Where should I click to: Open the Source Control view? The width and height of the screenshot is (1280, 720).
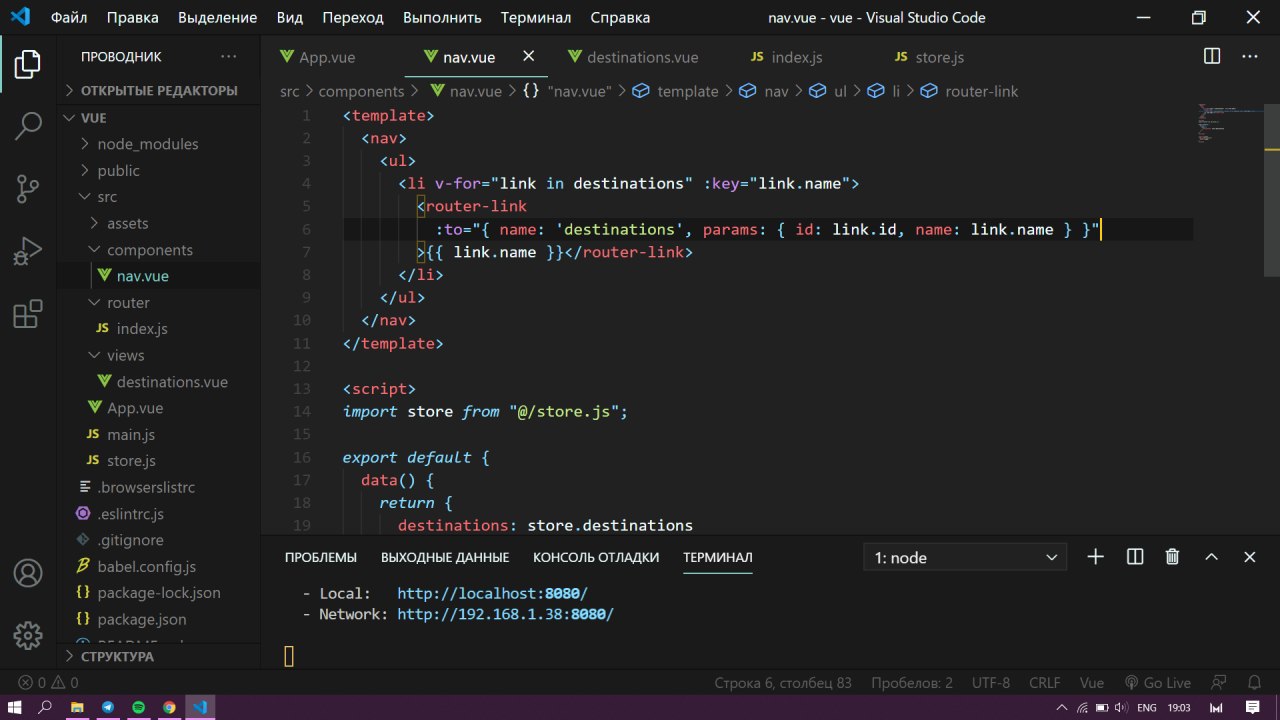coord(28,188)
